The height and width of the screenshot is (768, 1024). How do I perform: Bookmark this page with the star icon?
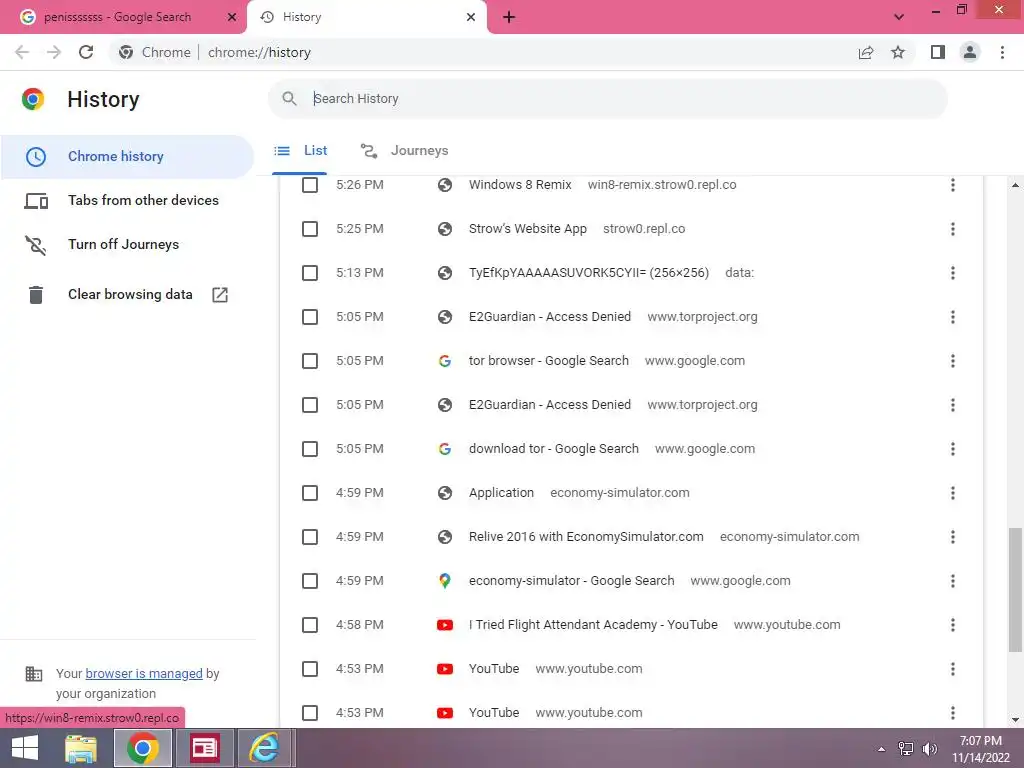(x=898, y=52)
